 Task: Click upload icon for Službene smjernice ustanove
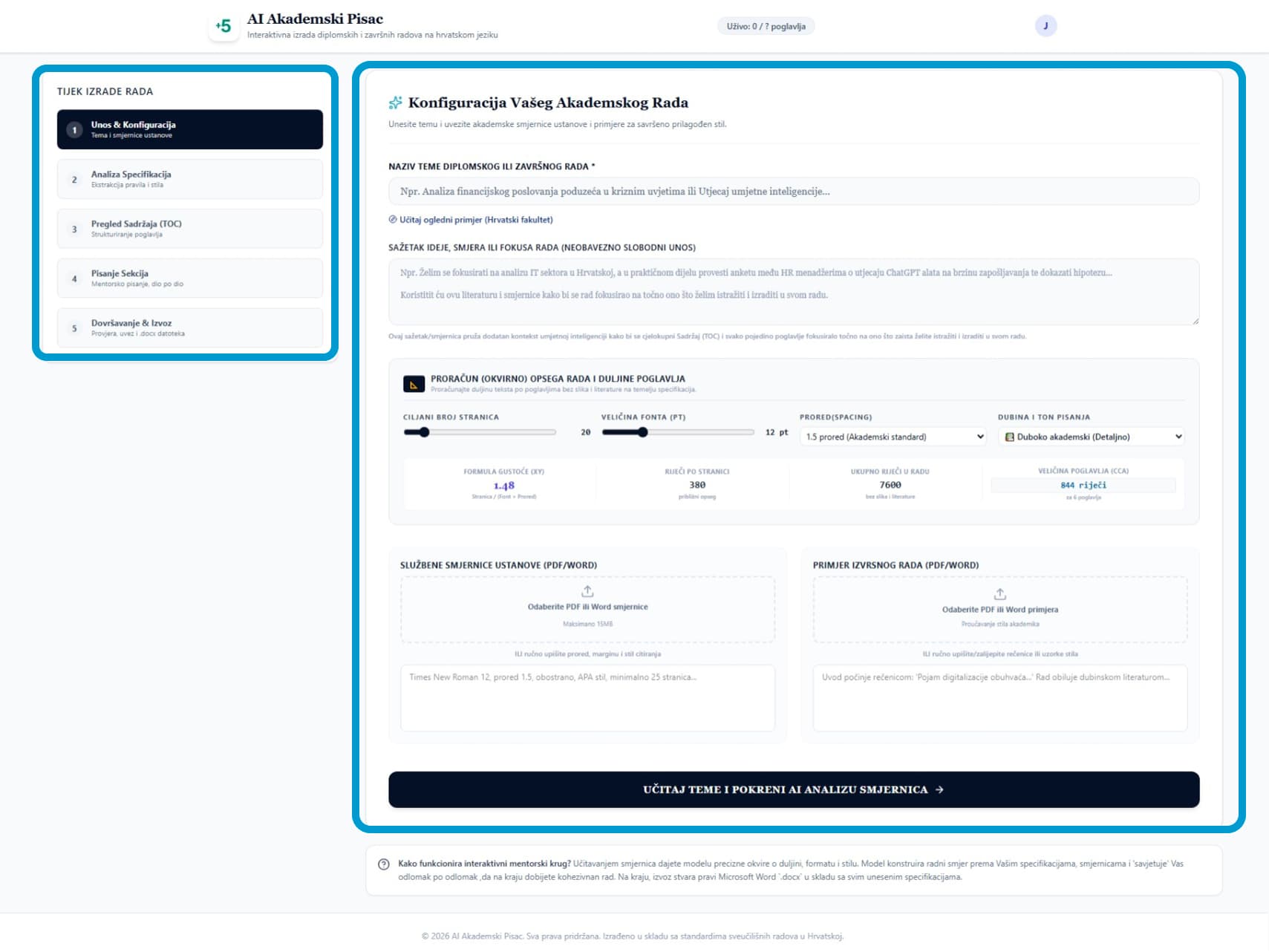tap(587, 591)
